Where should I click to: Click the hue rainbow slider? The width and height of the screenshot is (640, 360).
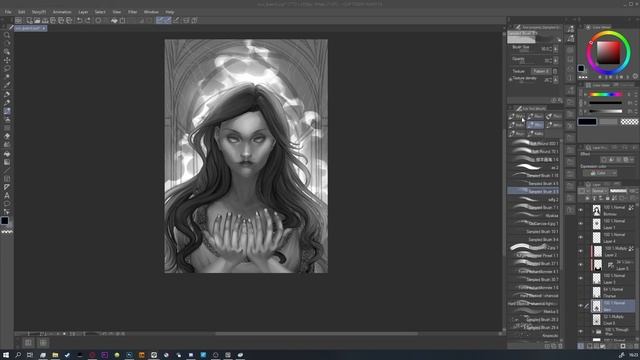605,94
